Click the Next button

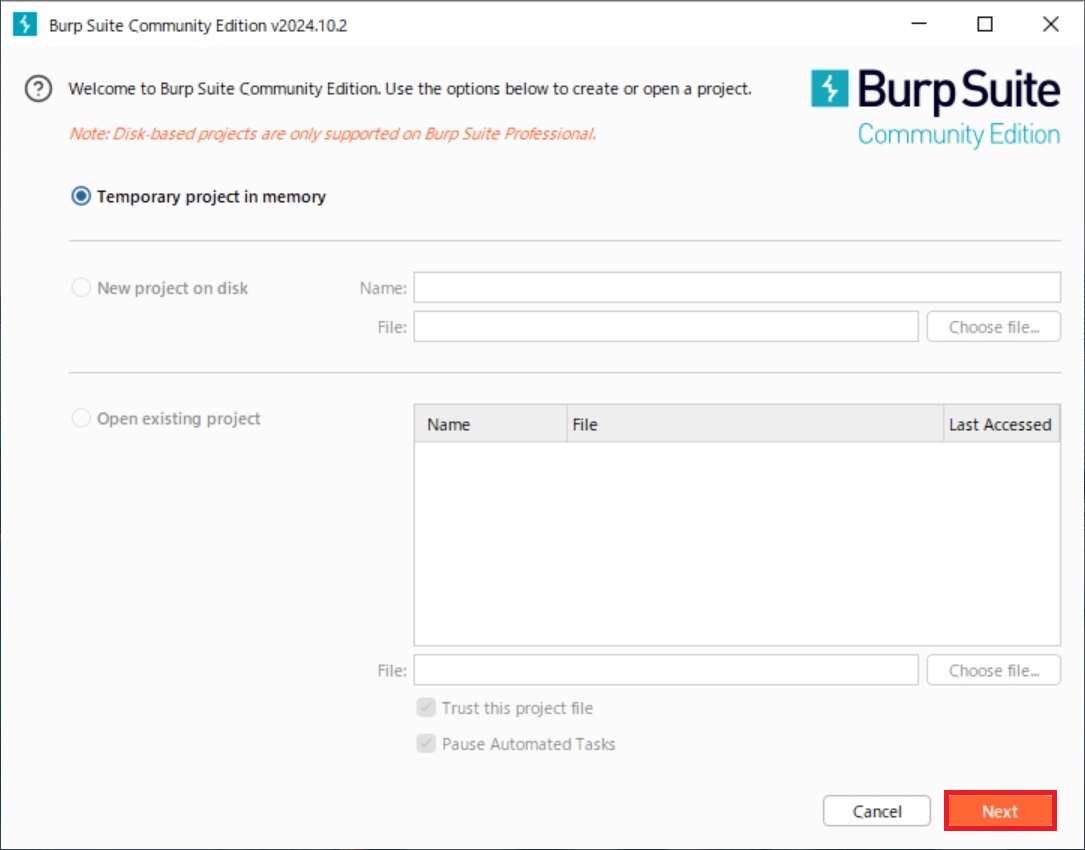coord(1000,811)
